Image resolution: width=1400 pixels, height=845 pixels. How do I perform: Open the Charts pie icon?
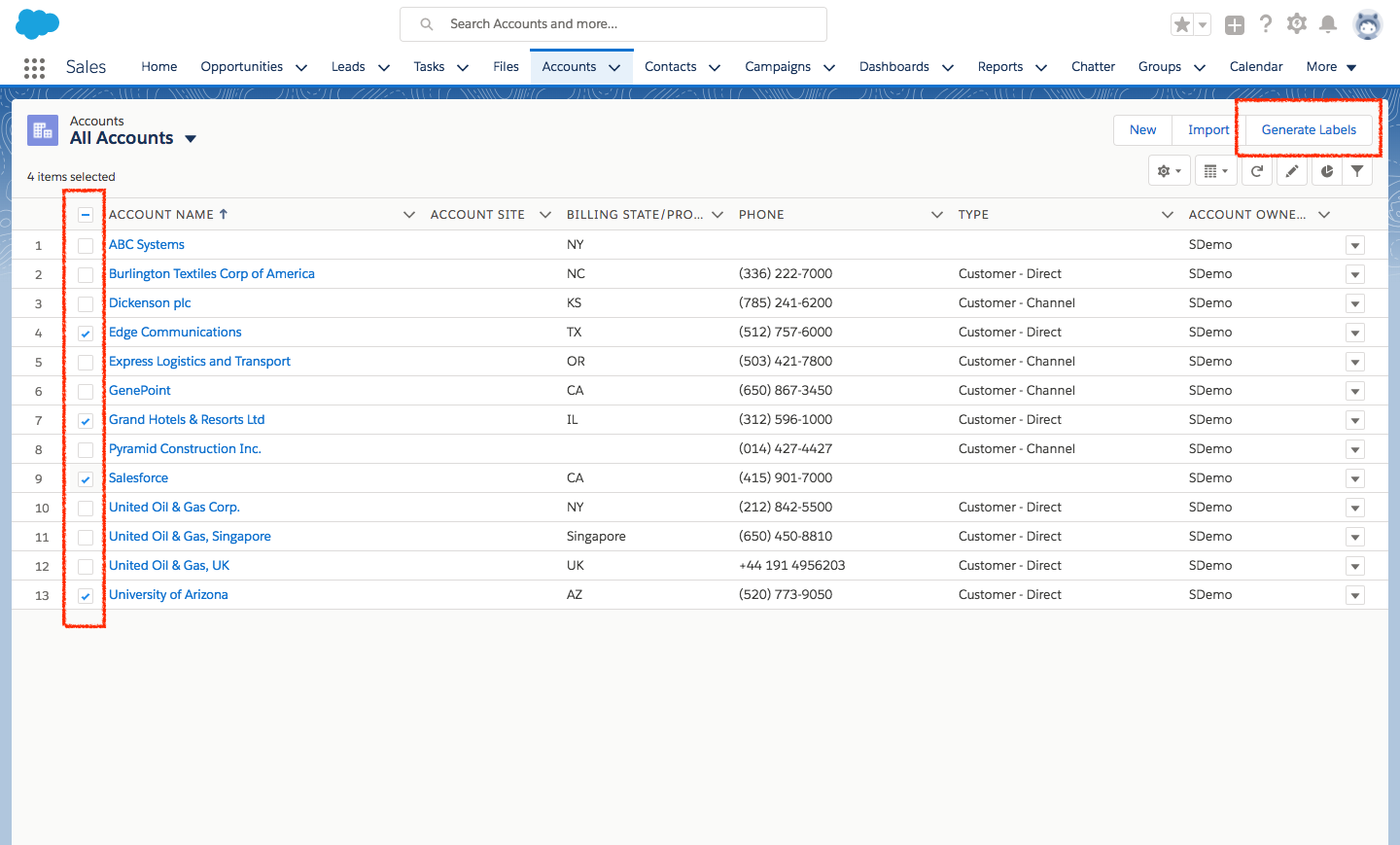pyautogui.click(x=1327, y=171)
